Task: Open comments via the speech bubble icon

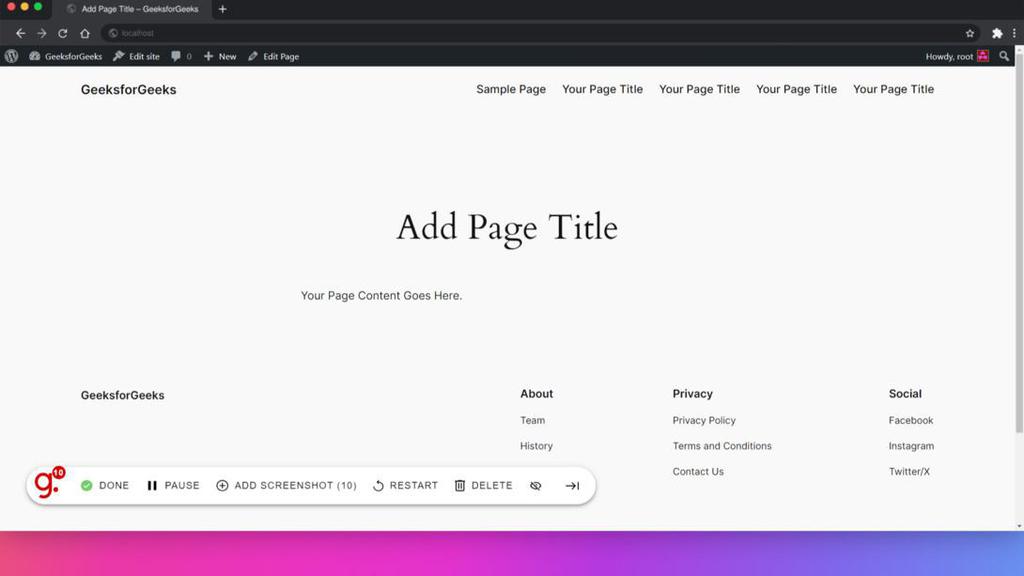Action: click(176, 56)
